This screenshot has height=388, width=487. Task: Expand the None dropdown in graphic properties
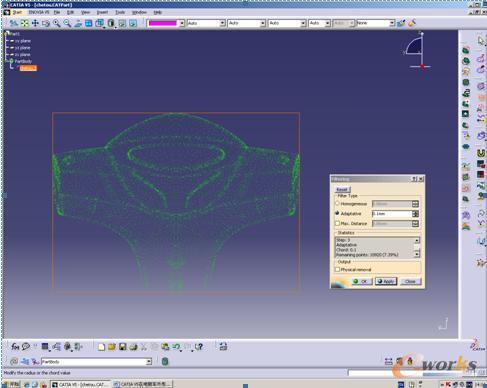click(392, 23)
